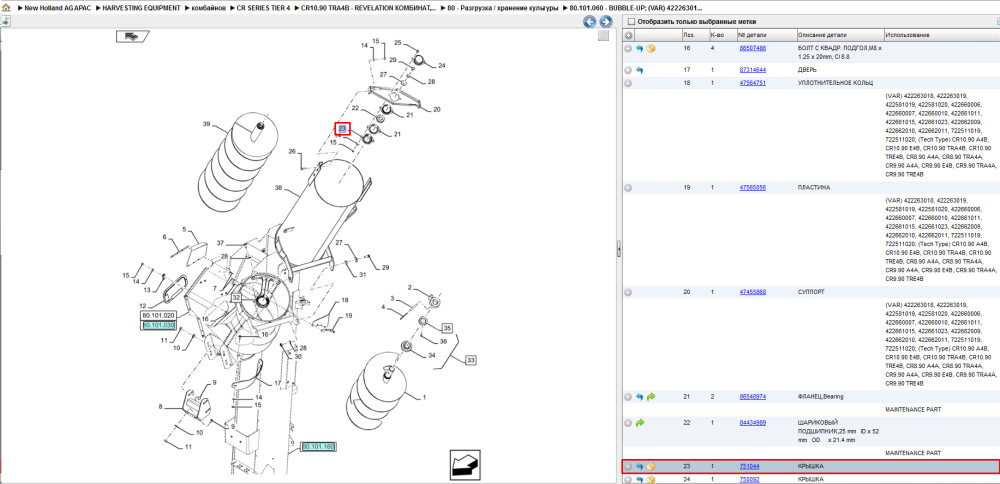
Task: Open комбайнов breadcrumb
Action: tap(209, 9)
